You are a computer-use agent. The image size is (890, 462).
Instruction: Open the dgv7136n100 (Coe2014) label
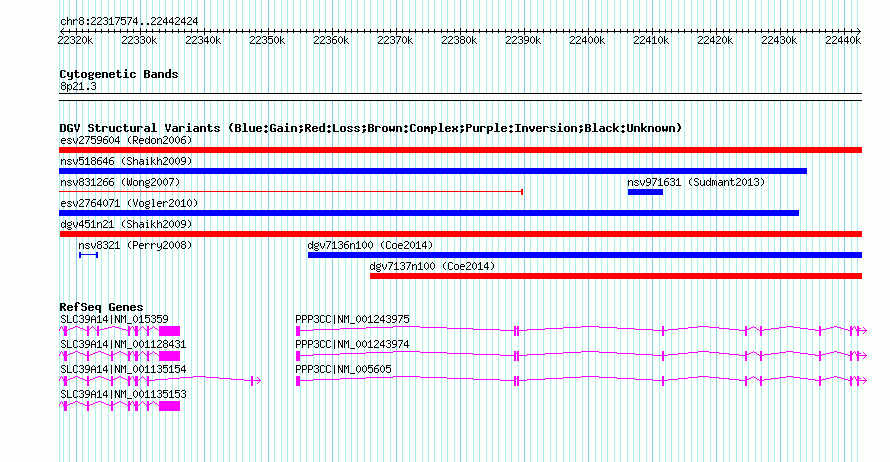pos(370,245)
